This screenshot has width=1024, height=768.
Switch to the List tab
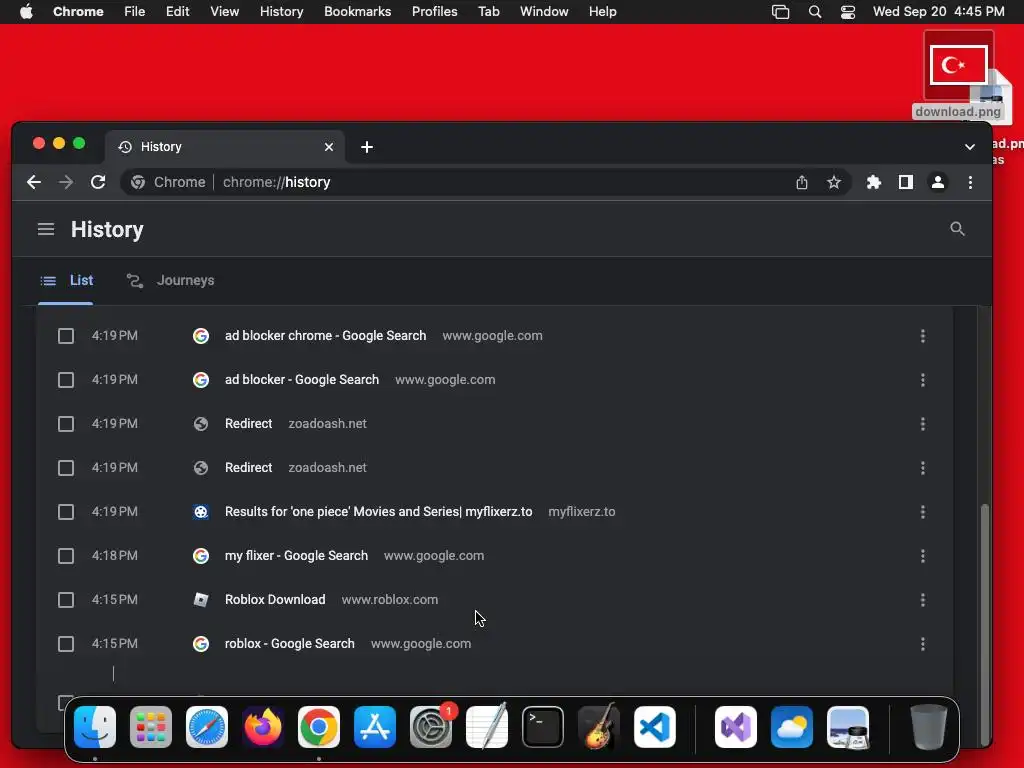[66, 280]
